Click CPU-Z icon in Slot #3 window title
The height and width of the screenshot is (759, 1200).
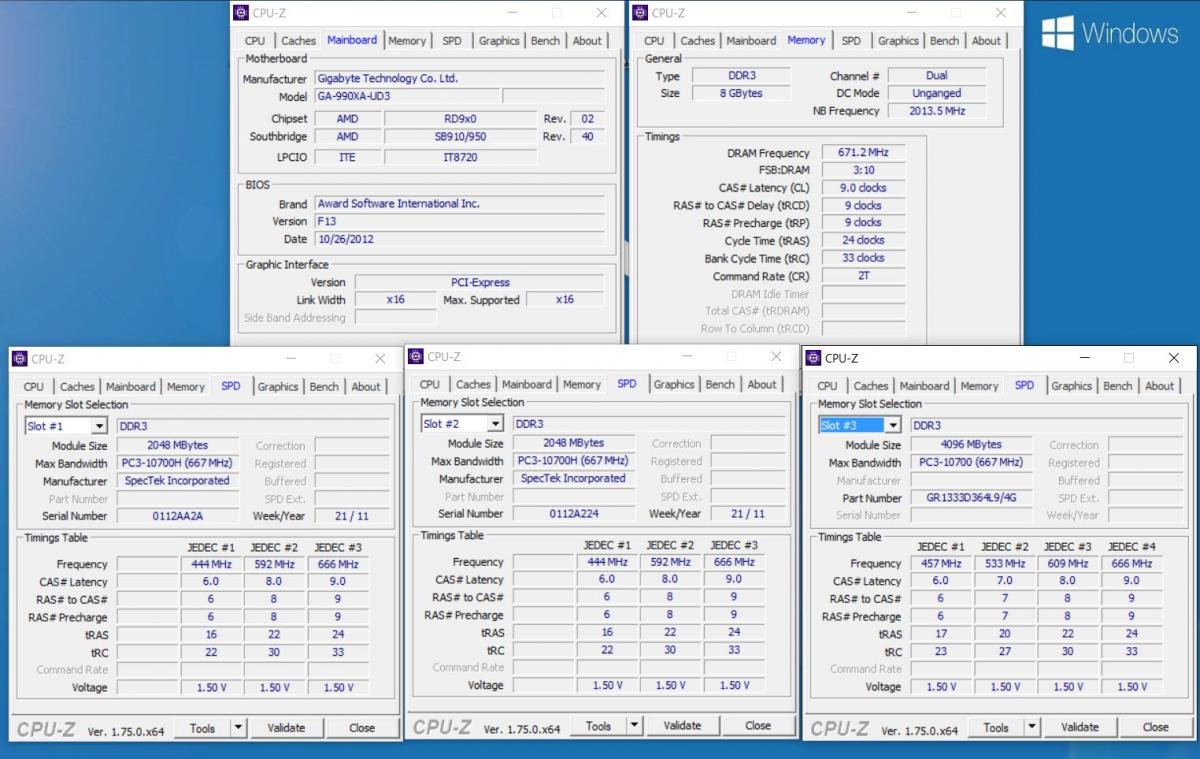[813, 358]
